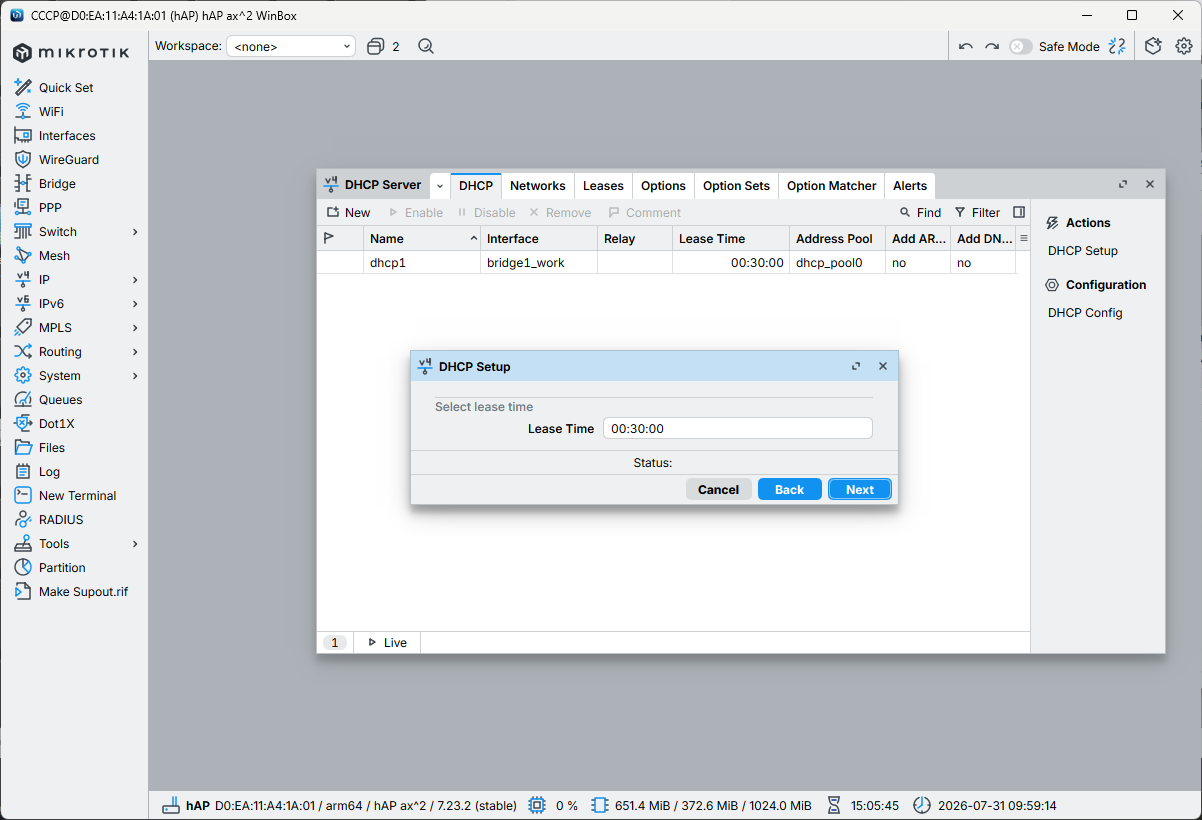Click the redo arrow in top toolbar
This screenshot has height=820, width=1202.
992,46
